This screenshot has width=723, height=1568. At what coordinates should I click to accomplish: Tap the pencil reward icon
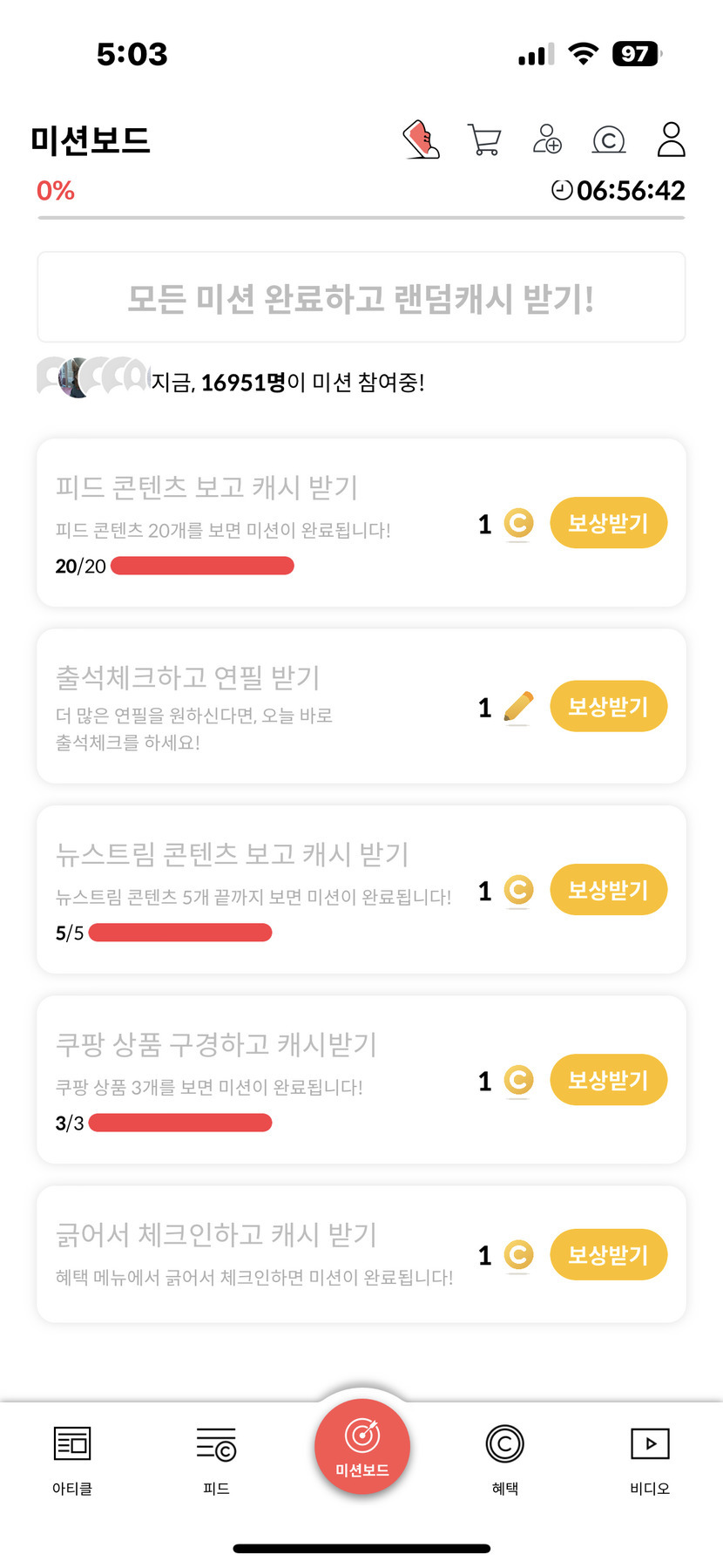coord(518,707)
